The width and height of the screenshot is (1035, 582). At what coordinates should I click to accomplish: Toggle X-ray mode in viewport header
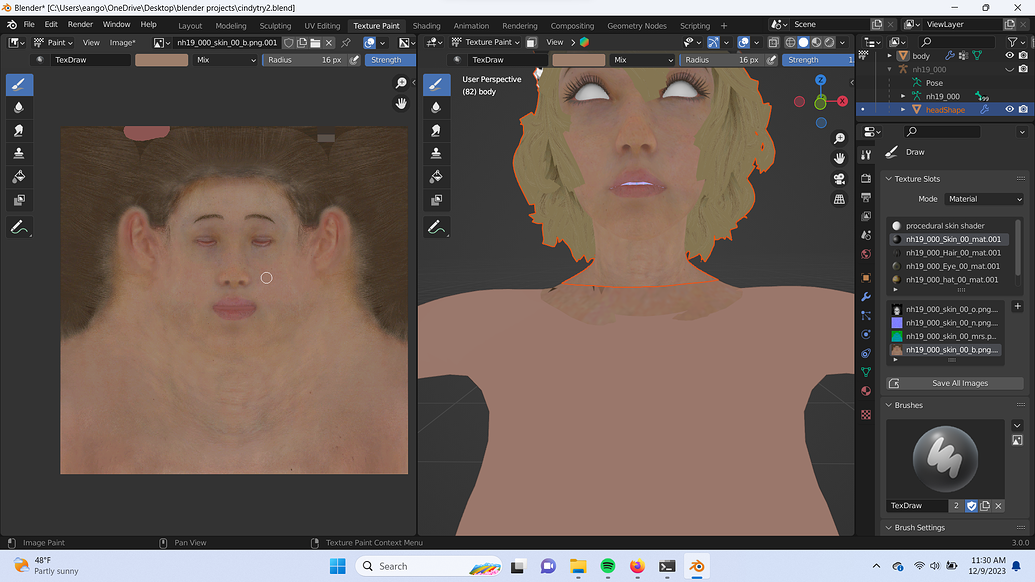tap(773, 42)
